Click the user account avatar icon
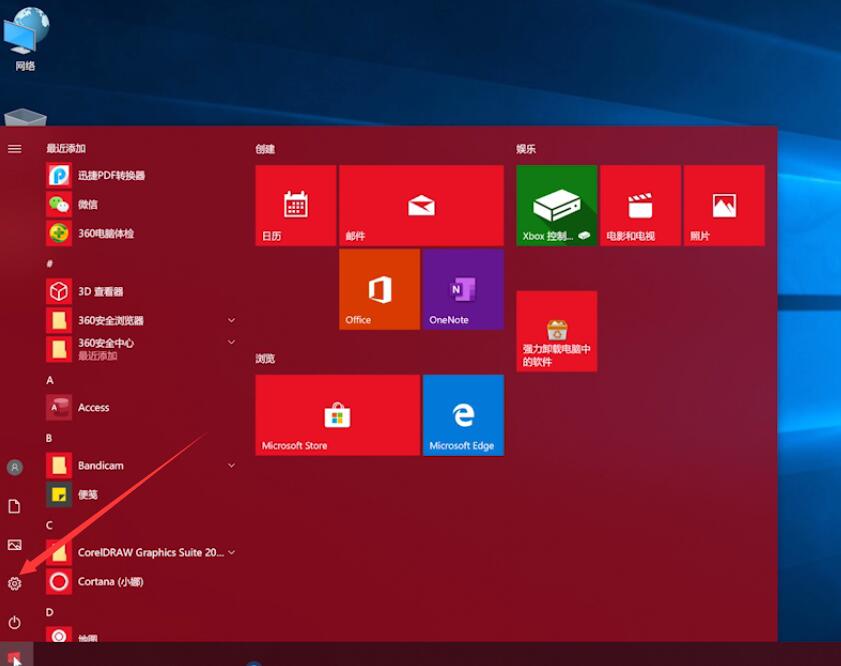Viewport: 841px width, 666px height. 14,467
